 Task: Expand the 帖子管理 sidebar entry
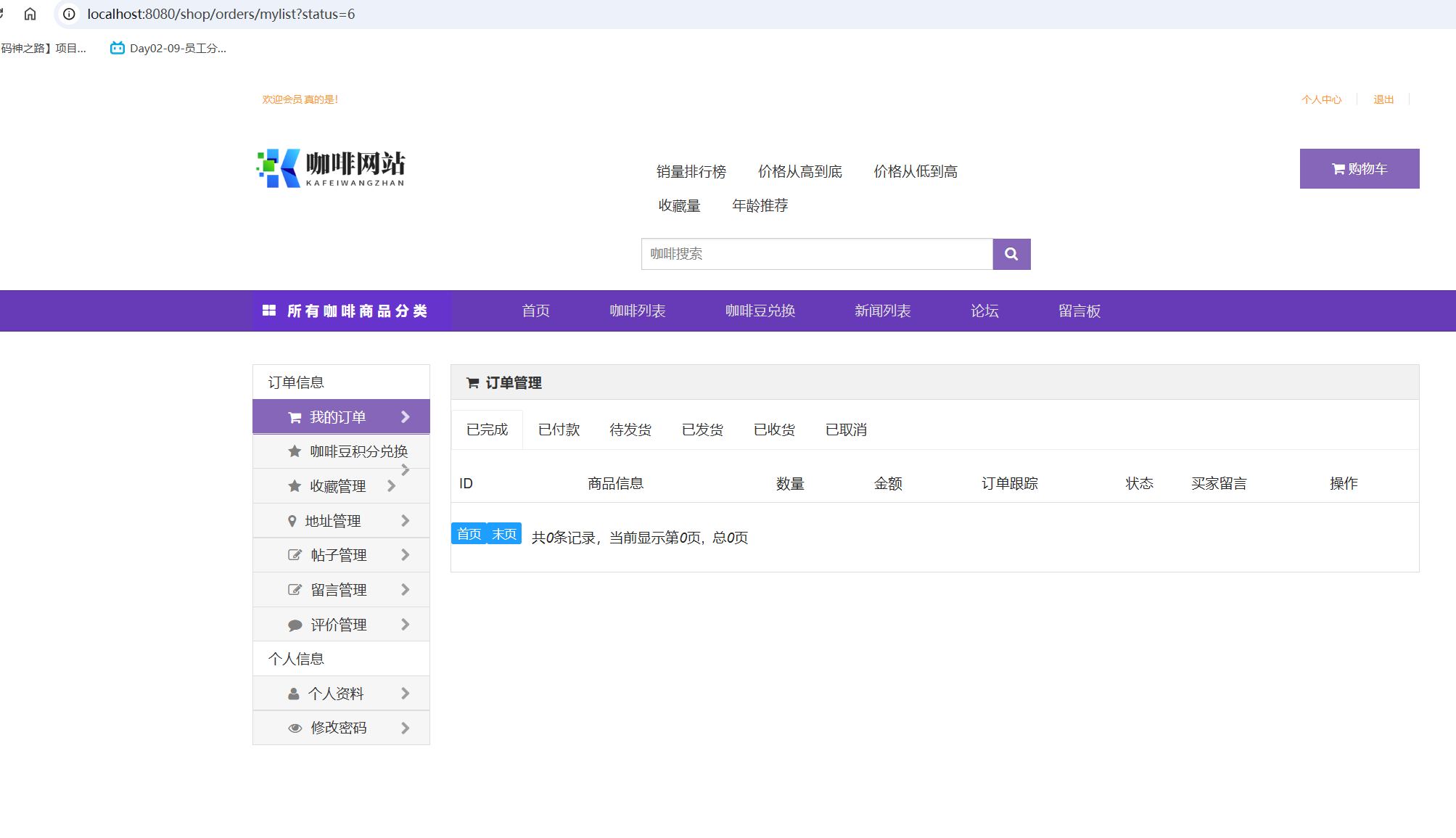(x=405, y=554)
